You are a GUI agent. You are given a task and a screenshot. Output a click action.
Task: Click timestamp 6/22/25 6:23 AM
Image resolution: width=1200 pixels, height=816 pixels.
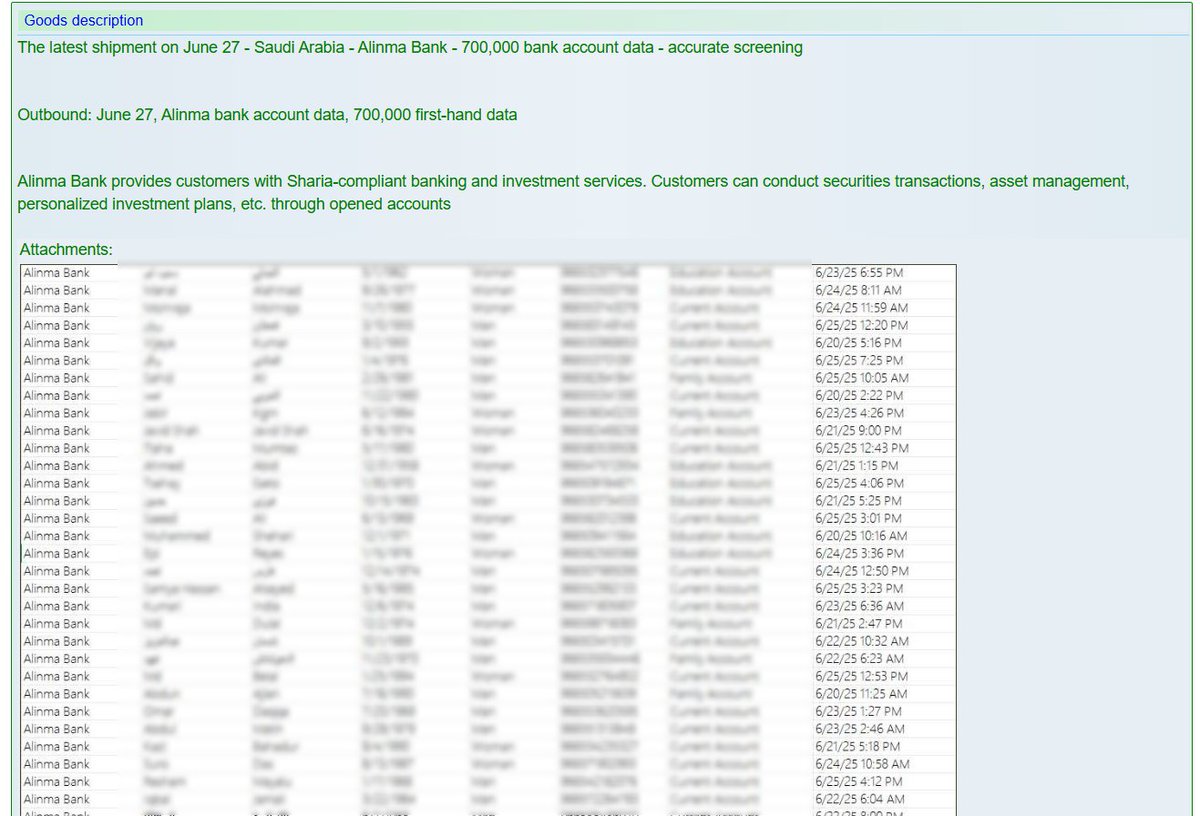tap(859, 659)
